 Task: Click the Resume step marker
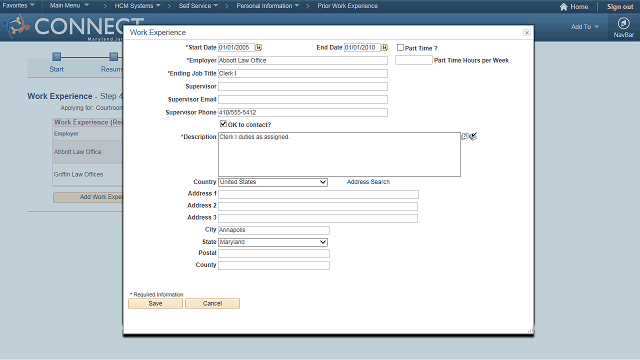(113, 56)
